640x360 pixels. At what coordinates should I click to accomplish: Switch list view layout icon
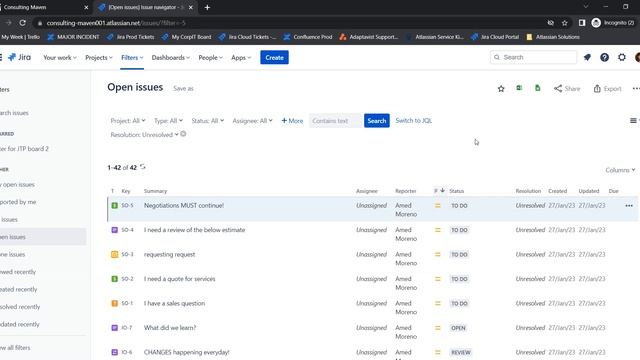(x=634, y=121)
